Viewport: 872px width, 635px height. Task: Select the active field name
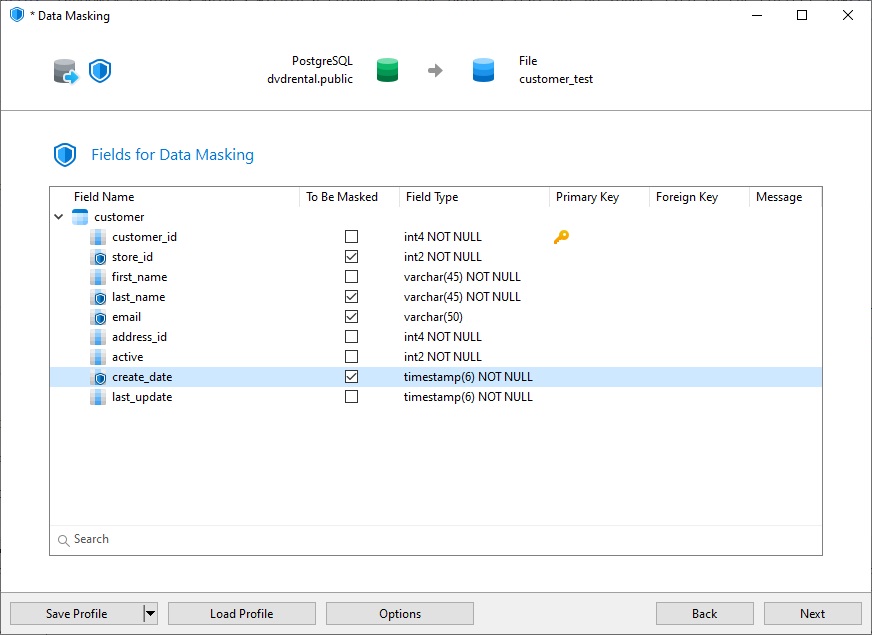[x=127, y=357]
